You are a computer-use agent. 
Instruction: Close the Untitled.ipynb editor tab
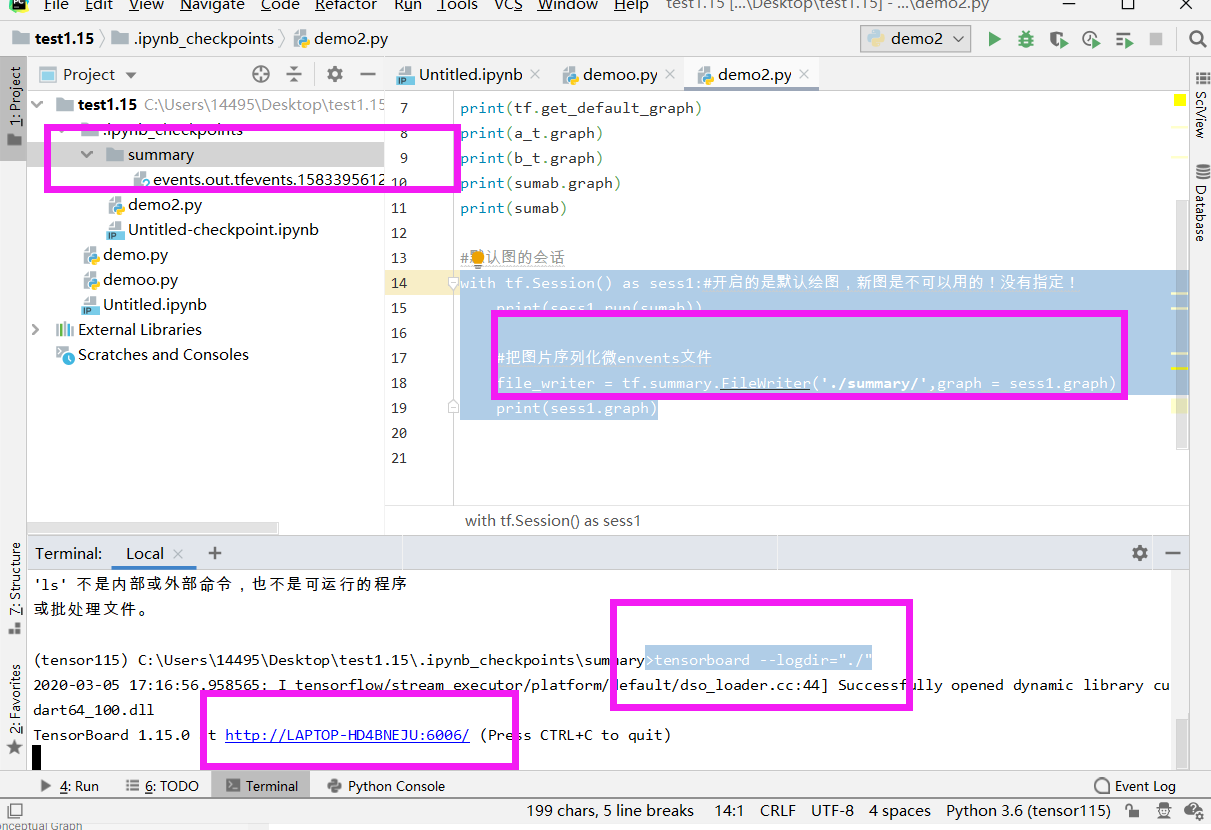point(535,74)
